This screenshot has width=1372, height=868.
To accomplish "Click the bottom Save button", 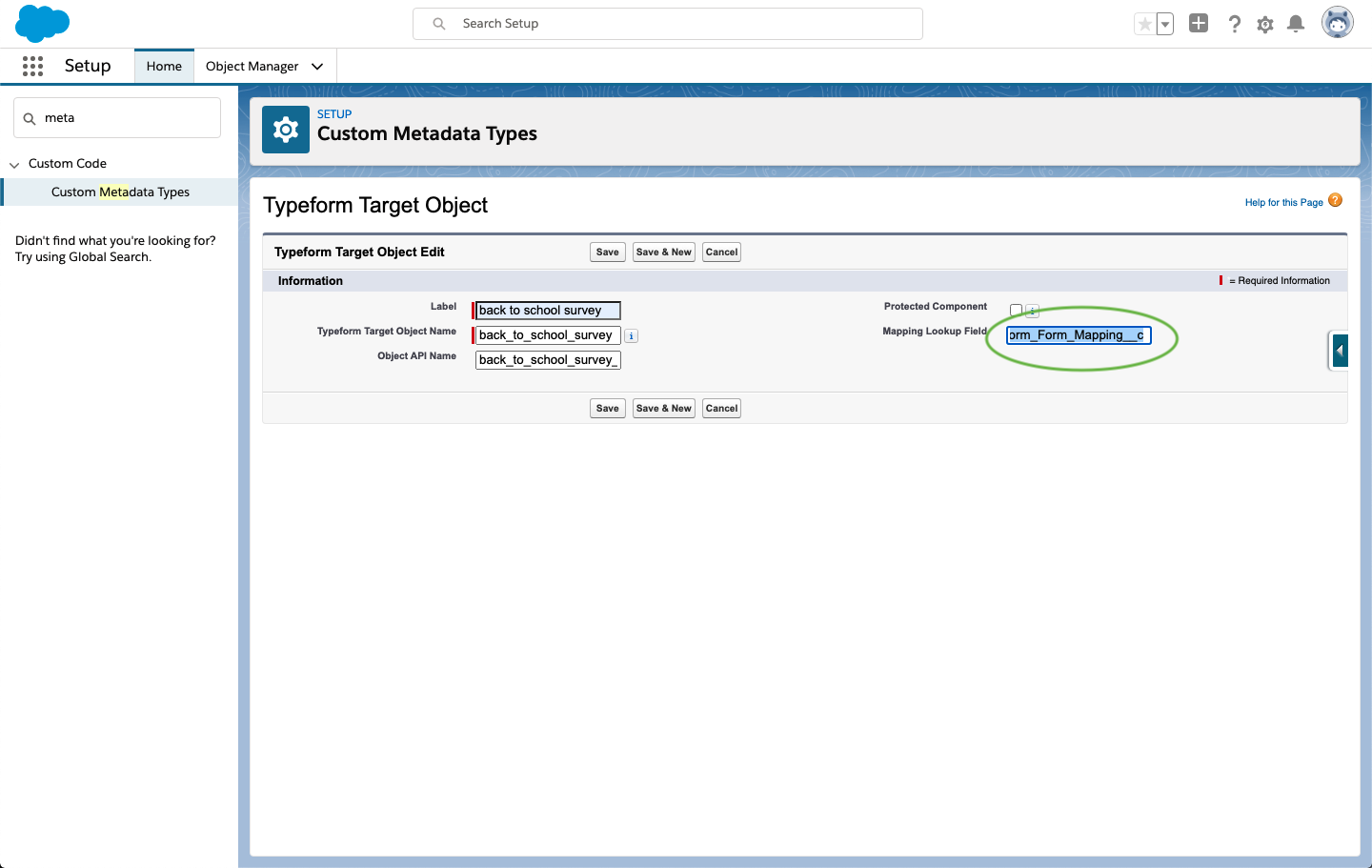I will (608, 409).
